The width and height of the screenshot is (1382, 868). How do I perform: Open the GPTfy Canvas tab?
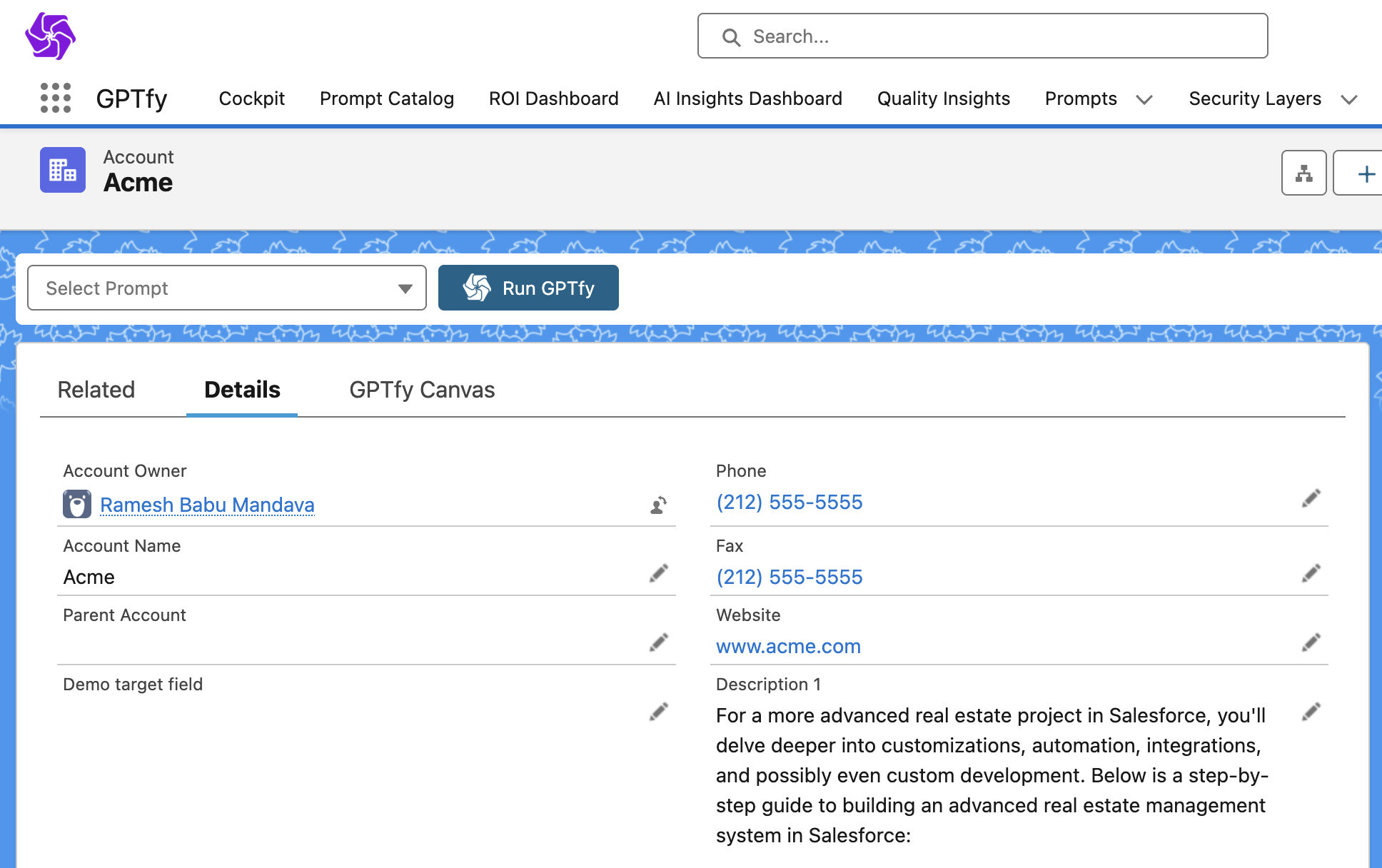click(422, 390)
